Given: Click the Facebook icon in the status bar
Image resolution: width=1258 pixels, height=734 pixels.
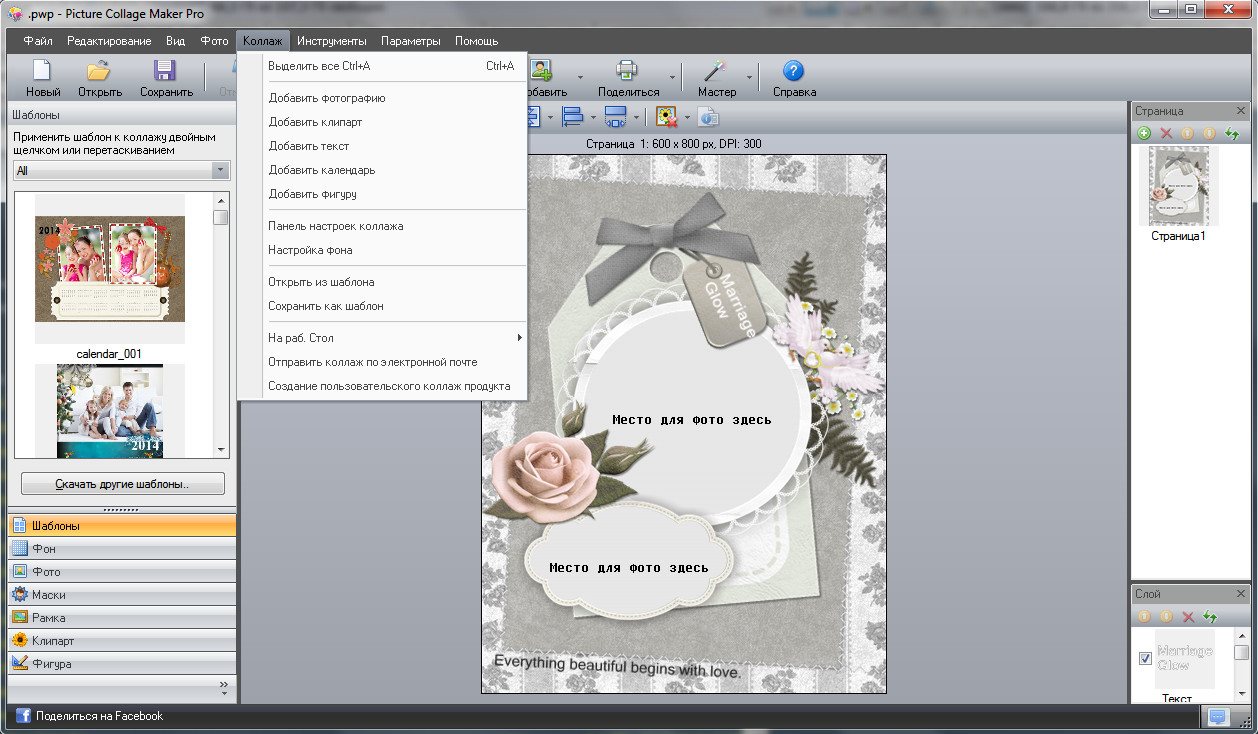Looking at the screenshot, I should point(22,716).
